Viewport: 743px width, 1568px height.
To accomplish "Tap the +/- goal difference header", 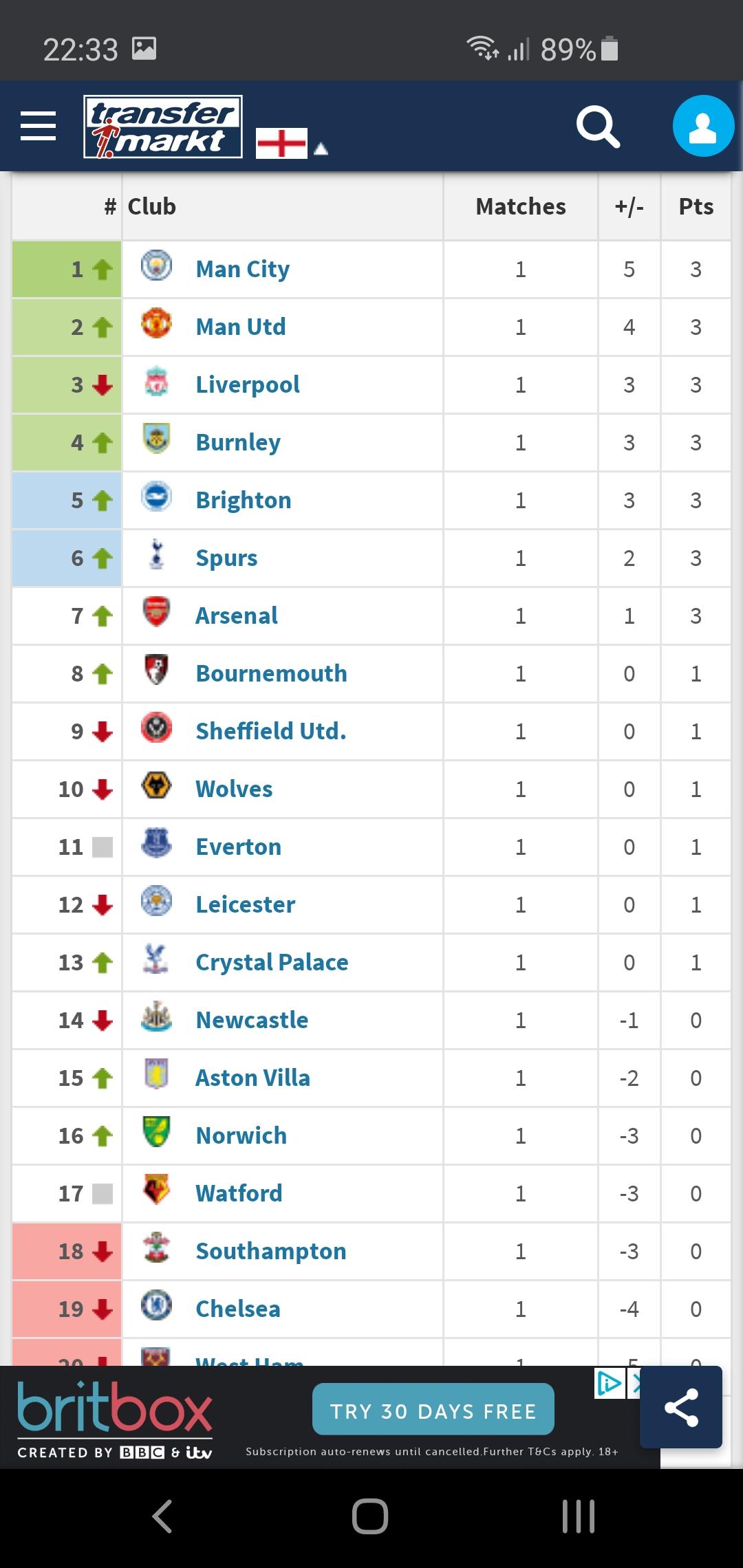I will 629,206.
